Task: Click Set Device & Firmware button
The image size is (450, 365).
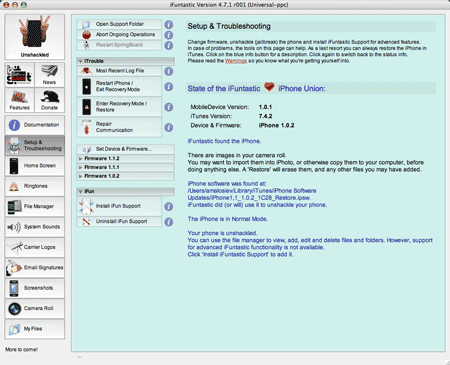Action: [125, 149]
